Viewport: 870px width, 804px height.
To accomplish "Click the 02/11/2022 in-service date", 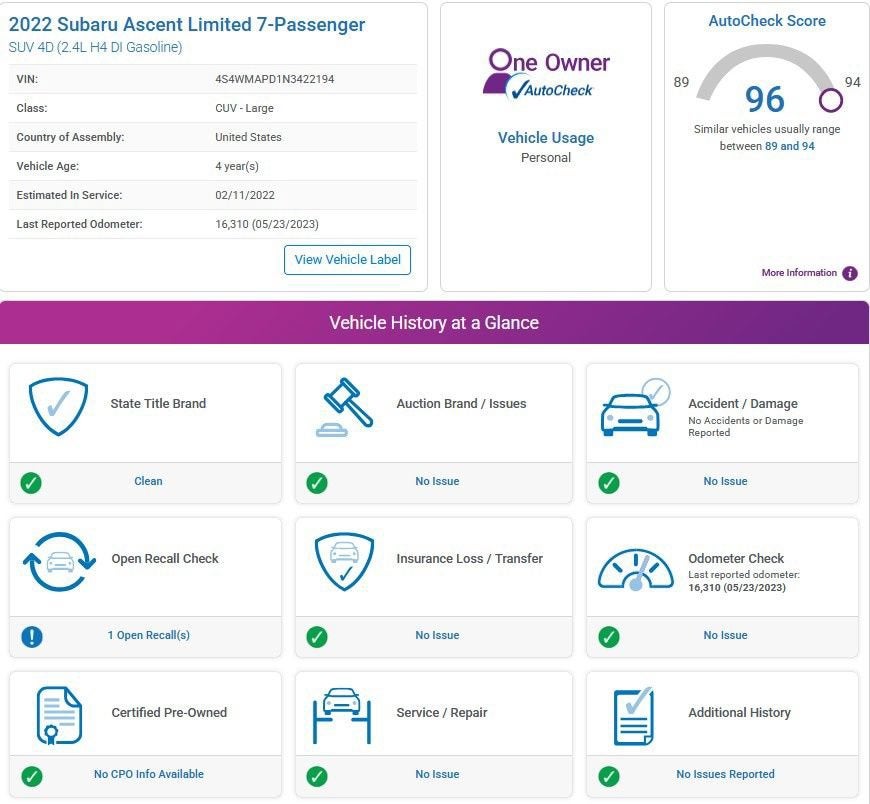I will 245,195.
